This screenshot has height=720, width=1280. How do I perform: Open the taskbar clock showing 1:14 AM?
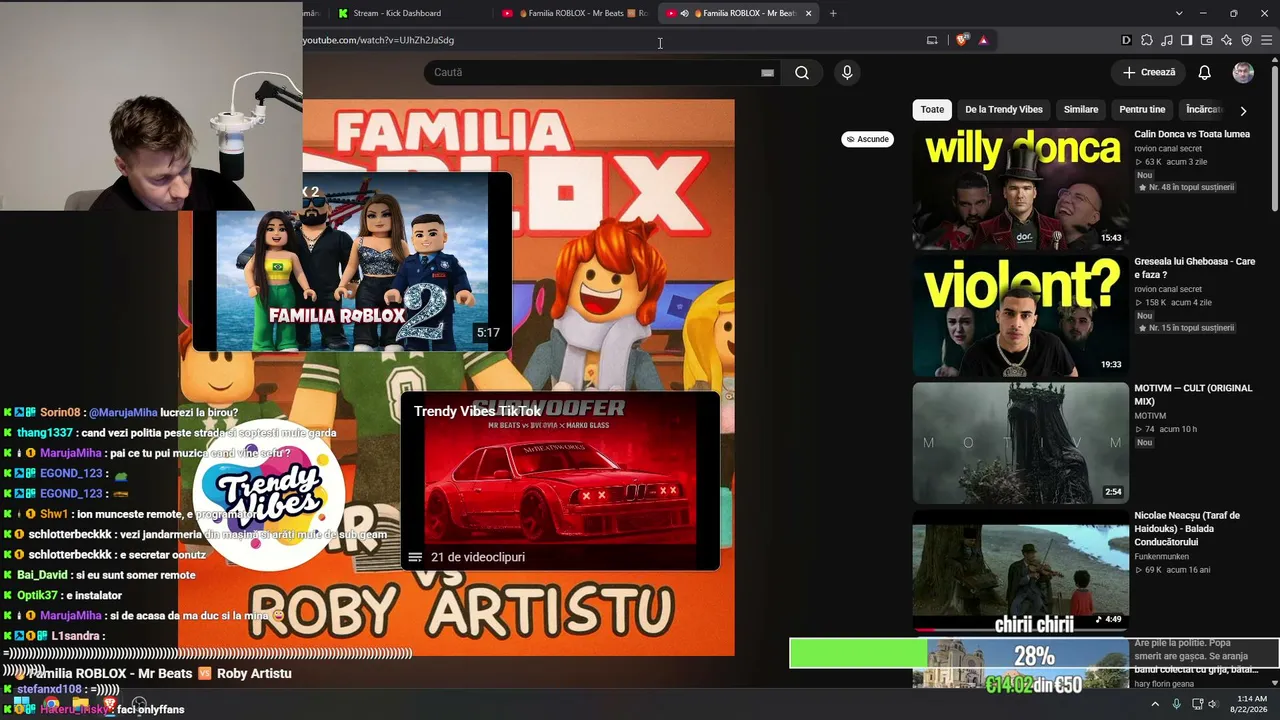(1251, 704)
